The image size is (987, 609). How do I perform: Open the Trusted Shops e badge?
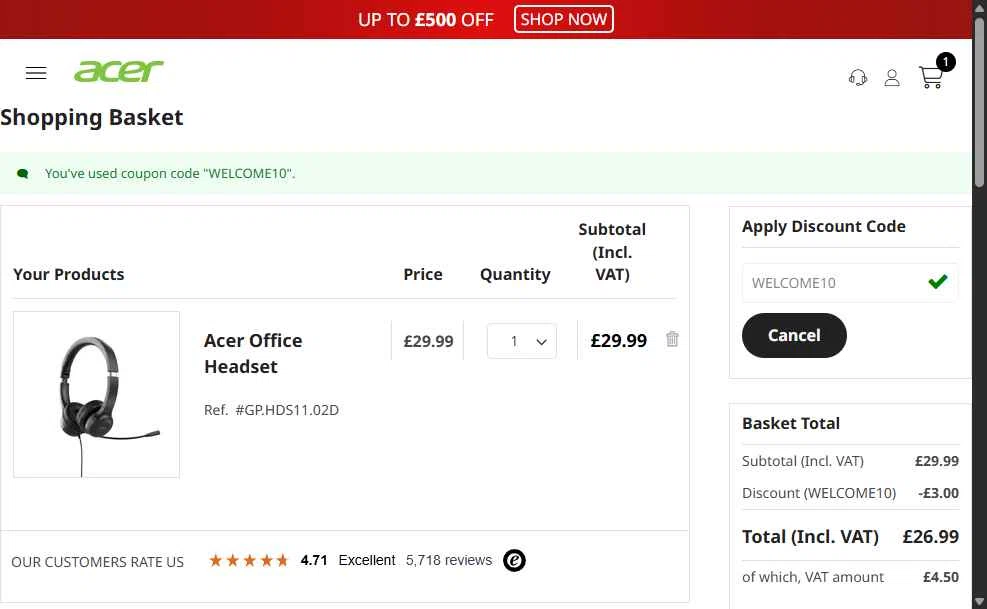[x=514, y=560]
